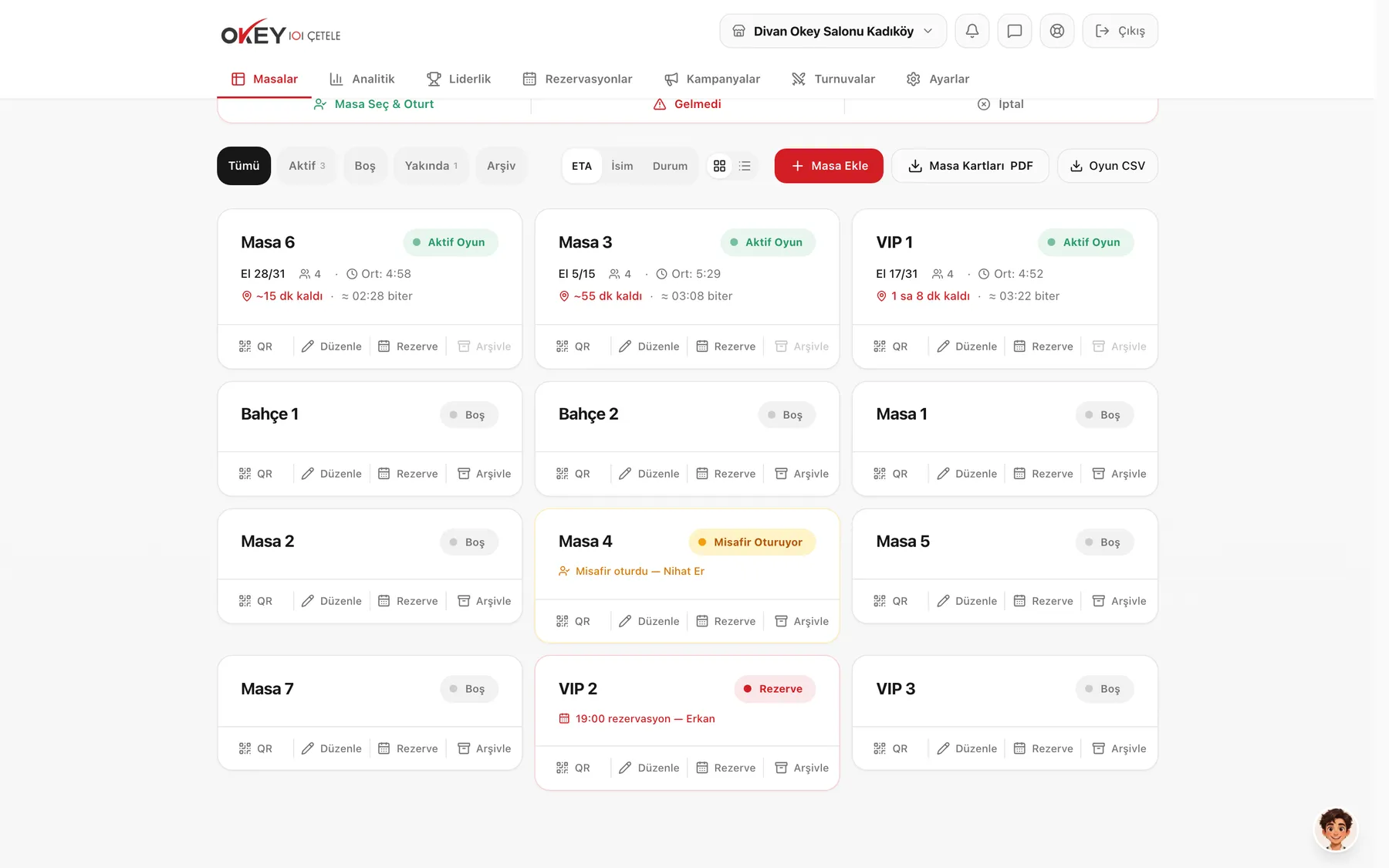The image size is (1389, 868).
Task: Expand the Divan Okey Salonu Kadıköy dropdown
Action: (x=833, y=31)
